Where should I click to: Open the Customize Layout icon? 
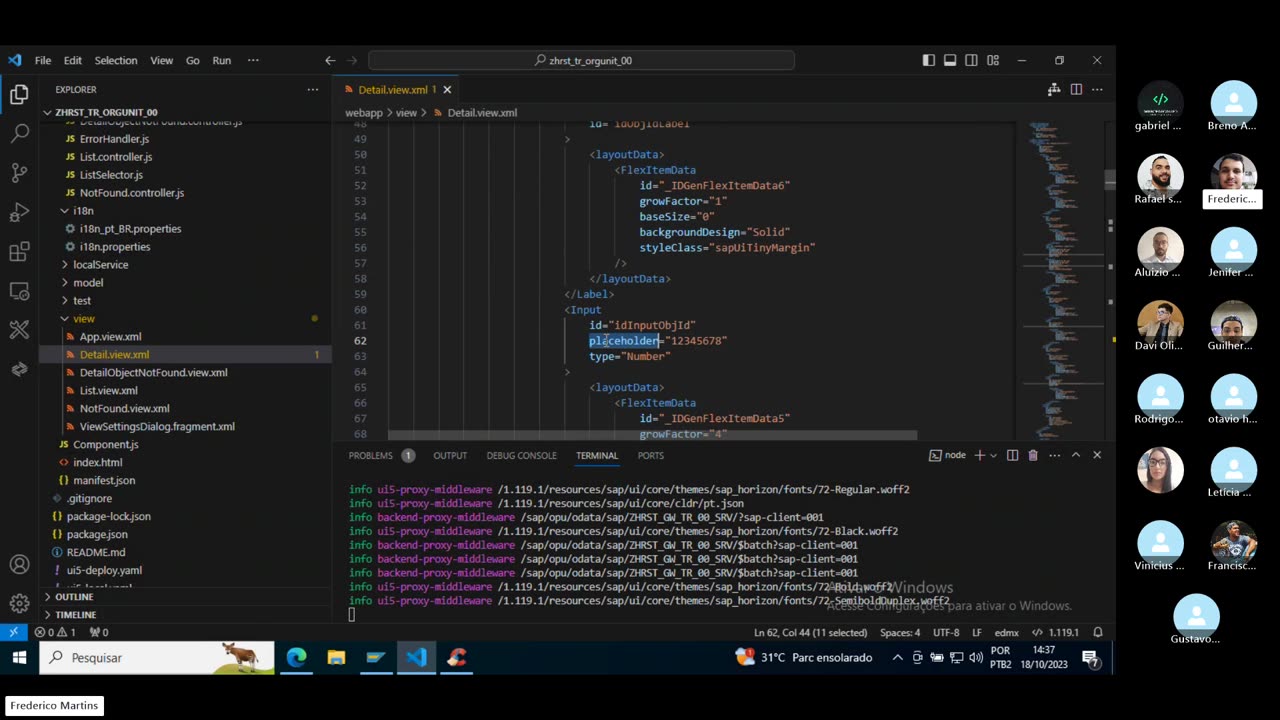click(993, 60)
